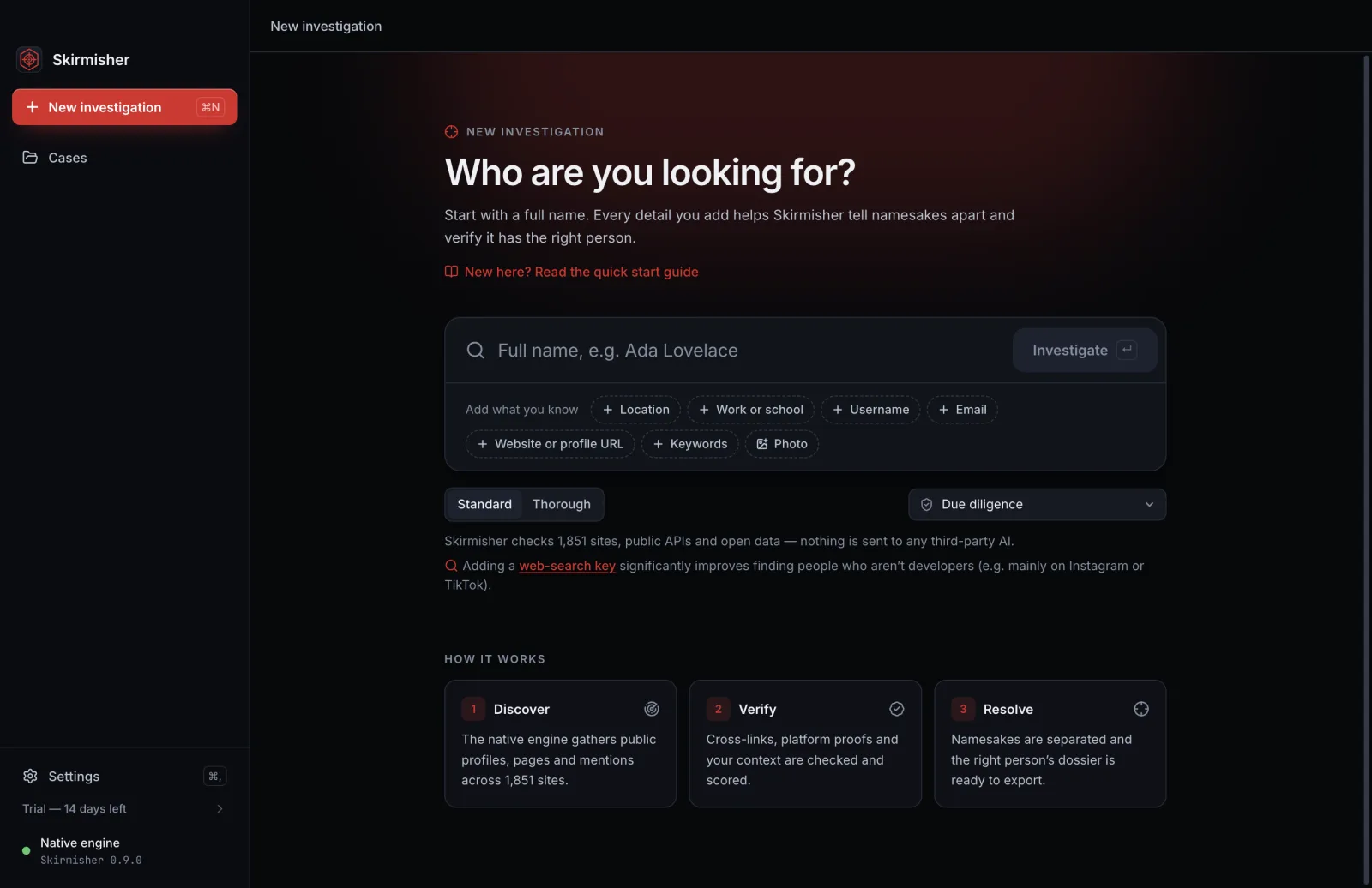Click the 'Who are you looking for?' heading
This screenshot has height=888, width=1372.
(x=650, y=172)
